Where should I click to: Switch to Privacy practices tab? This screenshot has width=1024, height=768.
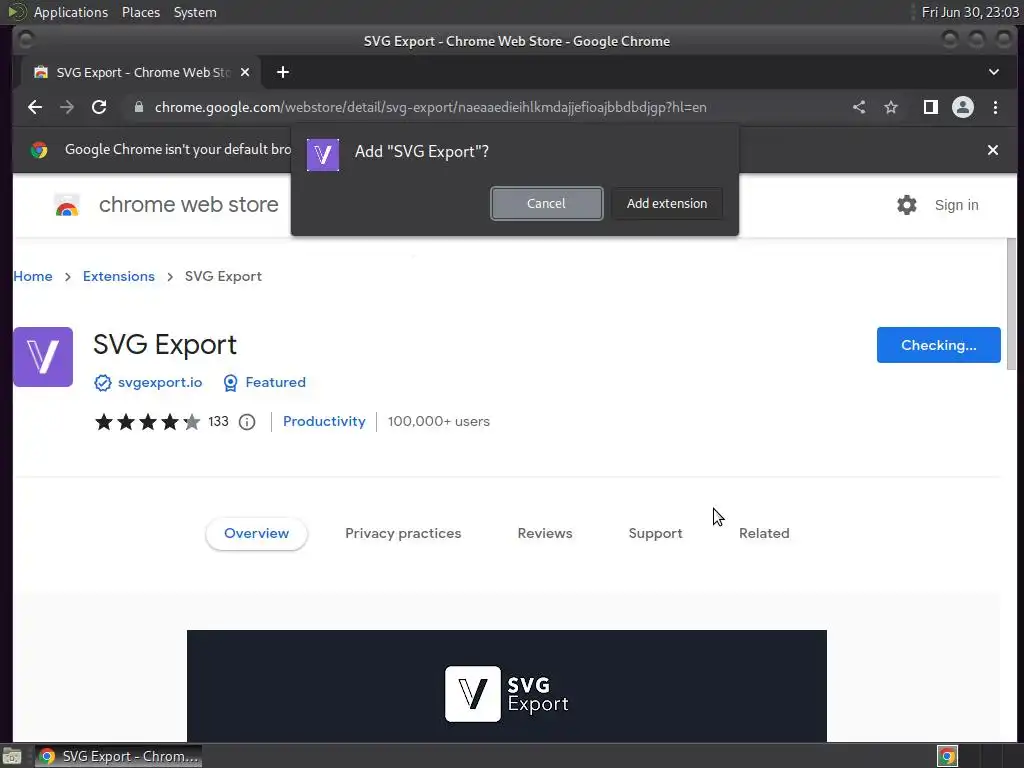click(x=403, y=534)
